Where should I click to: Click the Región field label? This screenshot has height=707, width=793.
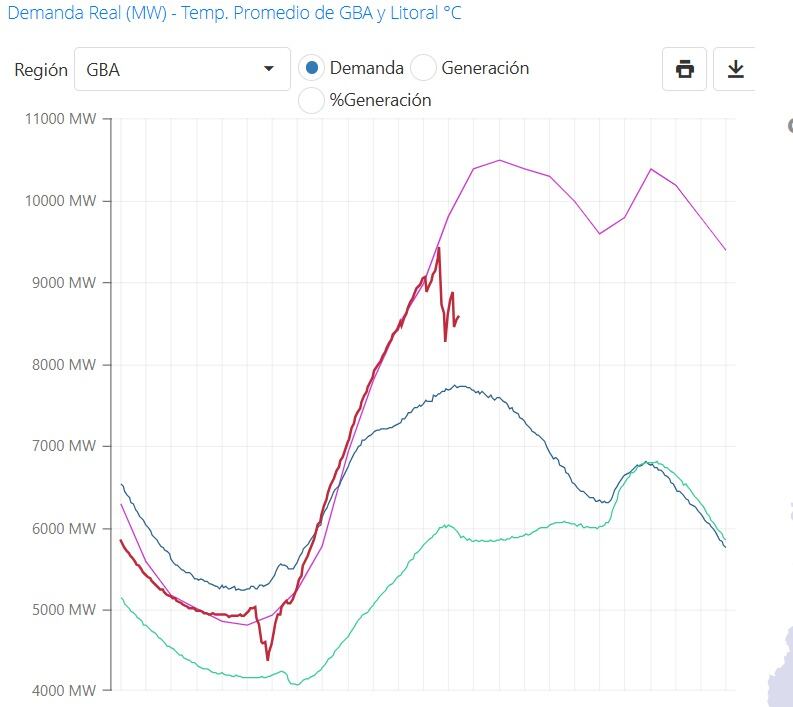[x=41, y=70]
